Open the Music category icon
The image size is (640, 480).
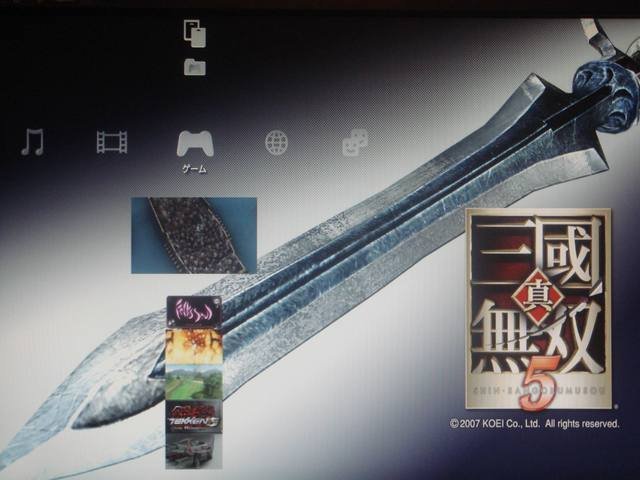pos(32,142)
